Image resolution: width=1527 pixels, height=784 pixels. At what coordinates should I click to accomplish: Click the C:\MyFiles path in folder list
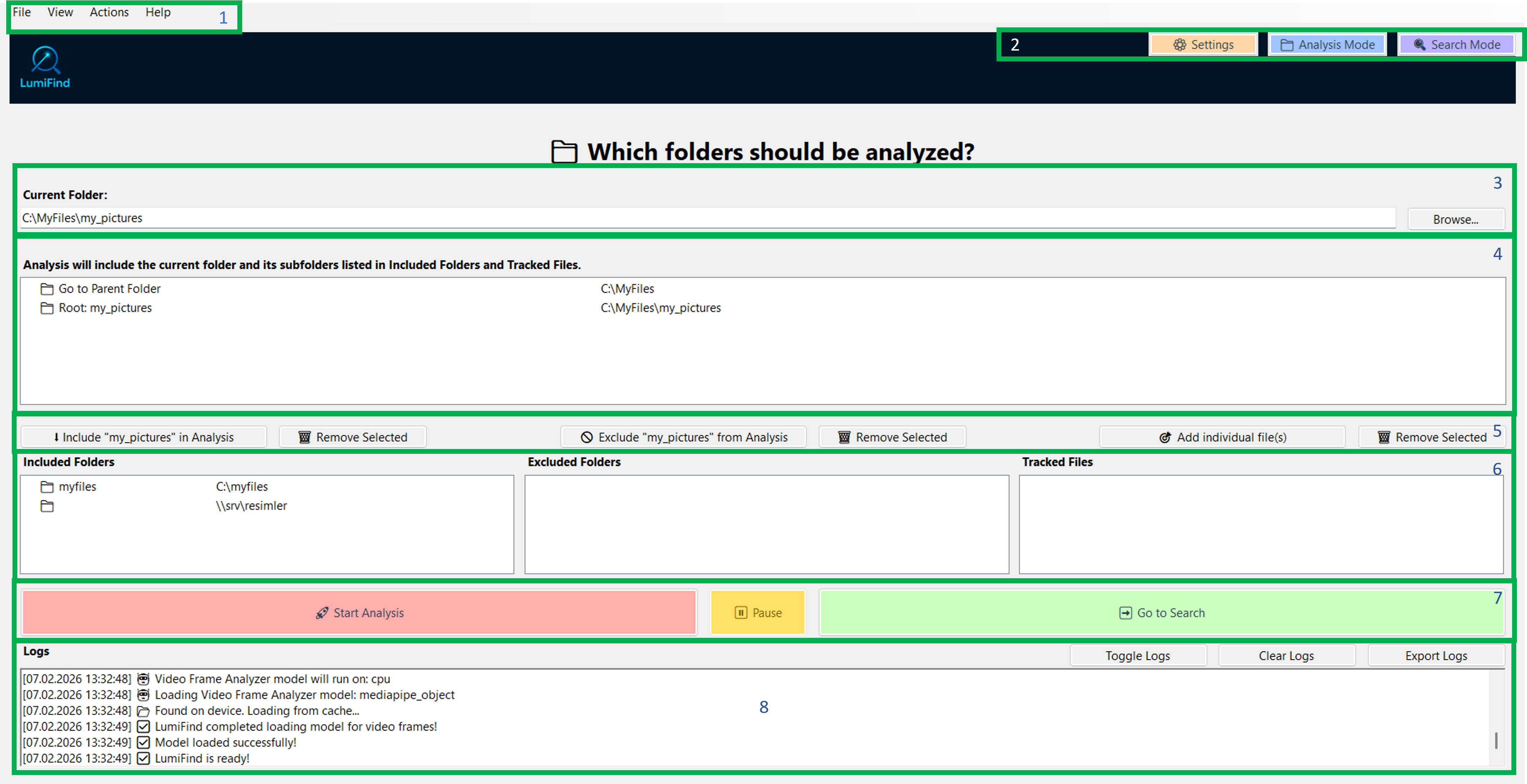627,289
